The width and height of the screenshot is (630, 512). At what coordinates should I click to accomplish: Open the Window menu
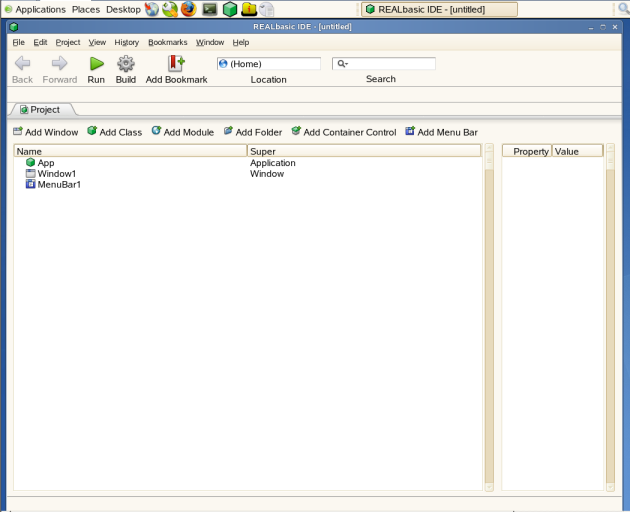pyautogui.click(x=210, y=42)
